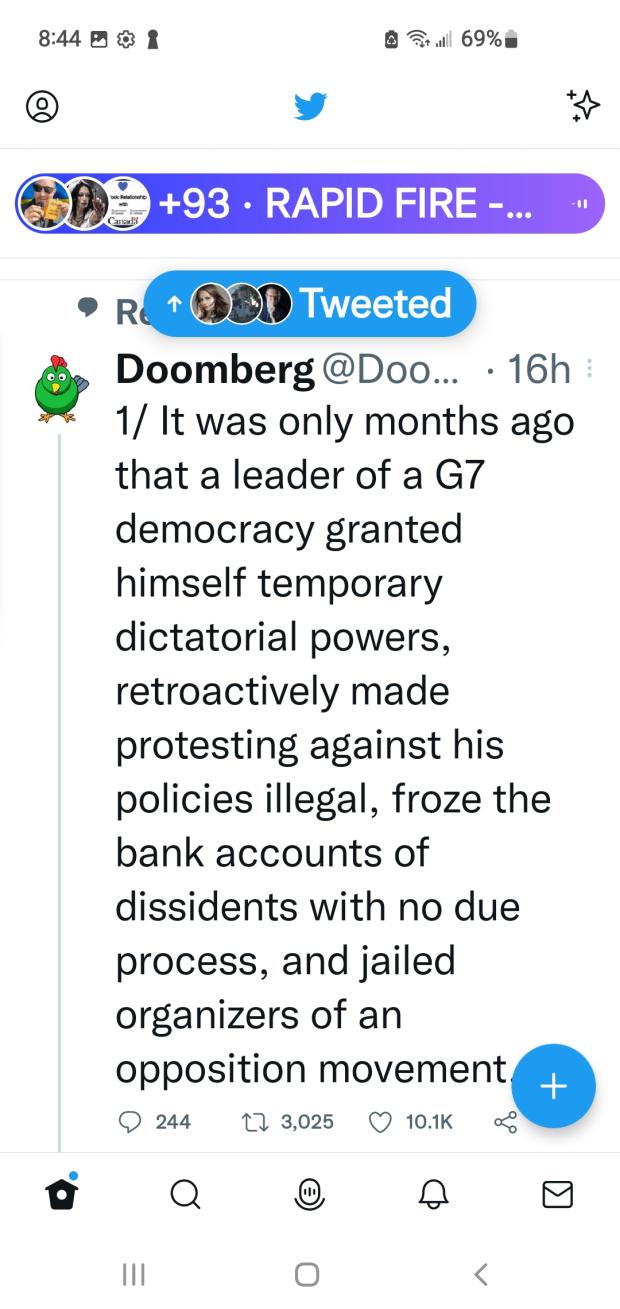Viewport: 620px width, 1309px height.
Task: Open the profile avatar menu
Action: click(x=43, y=106)
